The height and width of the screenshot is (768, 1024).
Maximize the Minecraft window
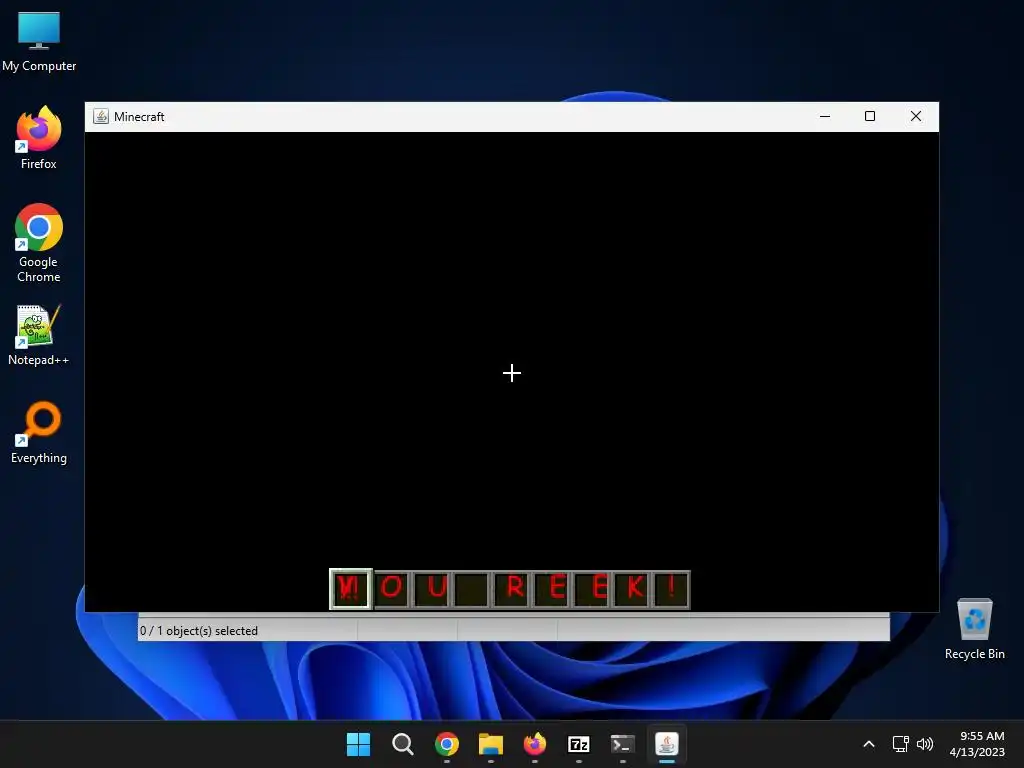pyautogui.click(x=870, y=116)
